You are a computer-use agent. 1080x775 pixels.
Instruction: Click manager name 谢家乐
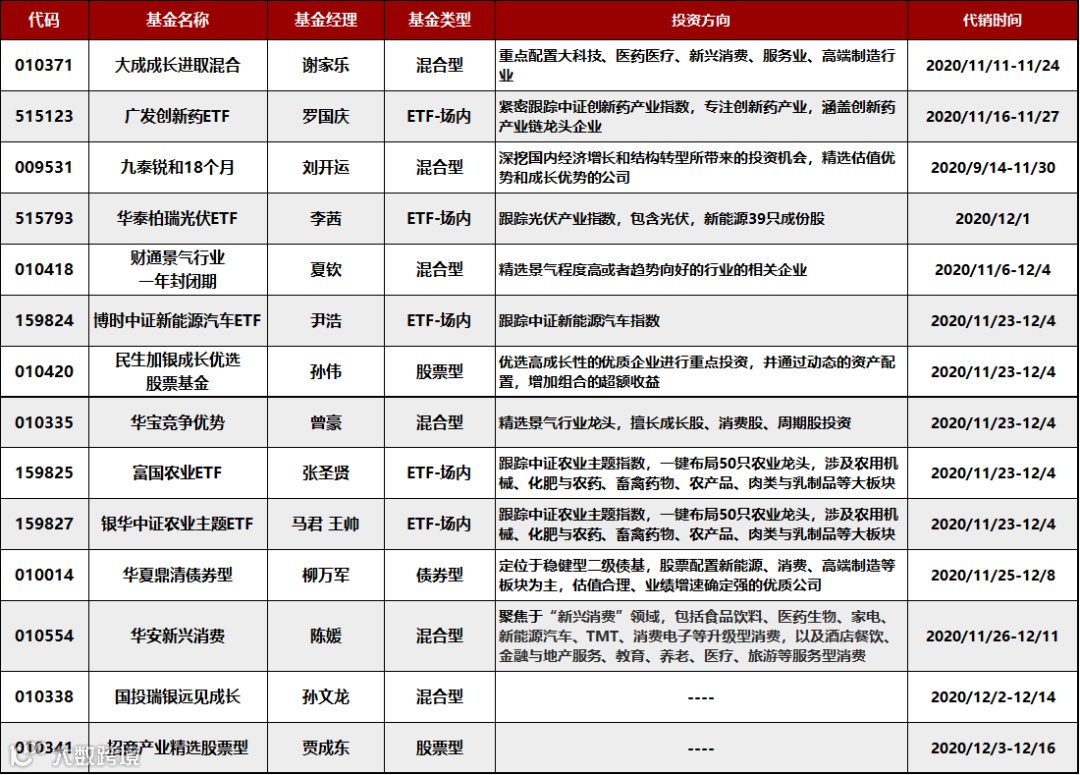326,65
